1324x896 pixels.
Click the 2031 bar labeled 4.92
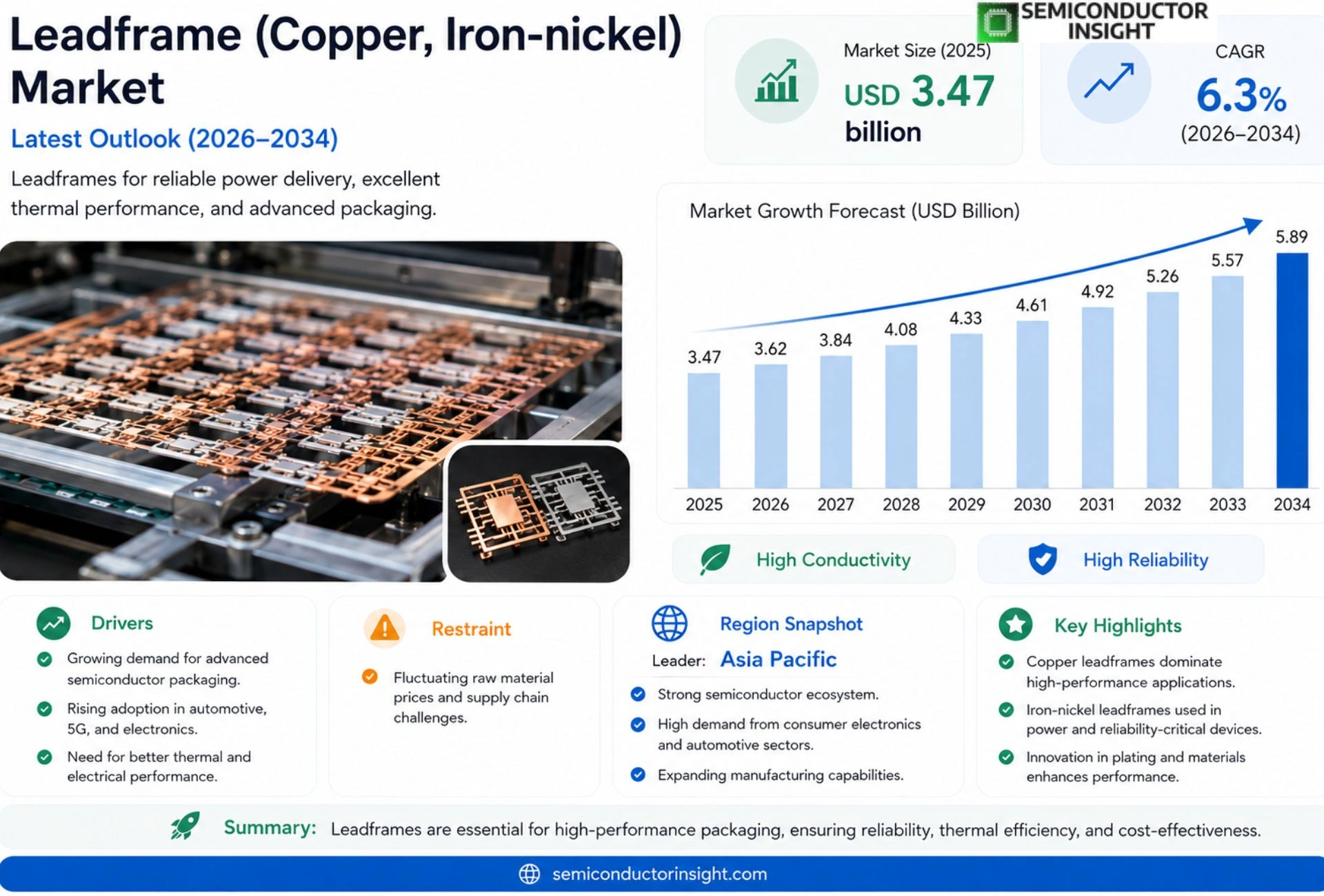point(1097,398)
